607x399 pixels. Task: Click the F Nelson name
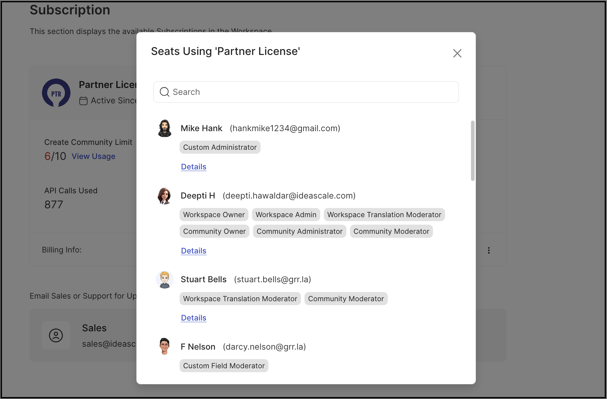198,347
